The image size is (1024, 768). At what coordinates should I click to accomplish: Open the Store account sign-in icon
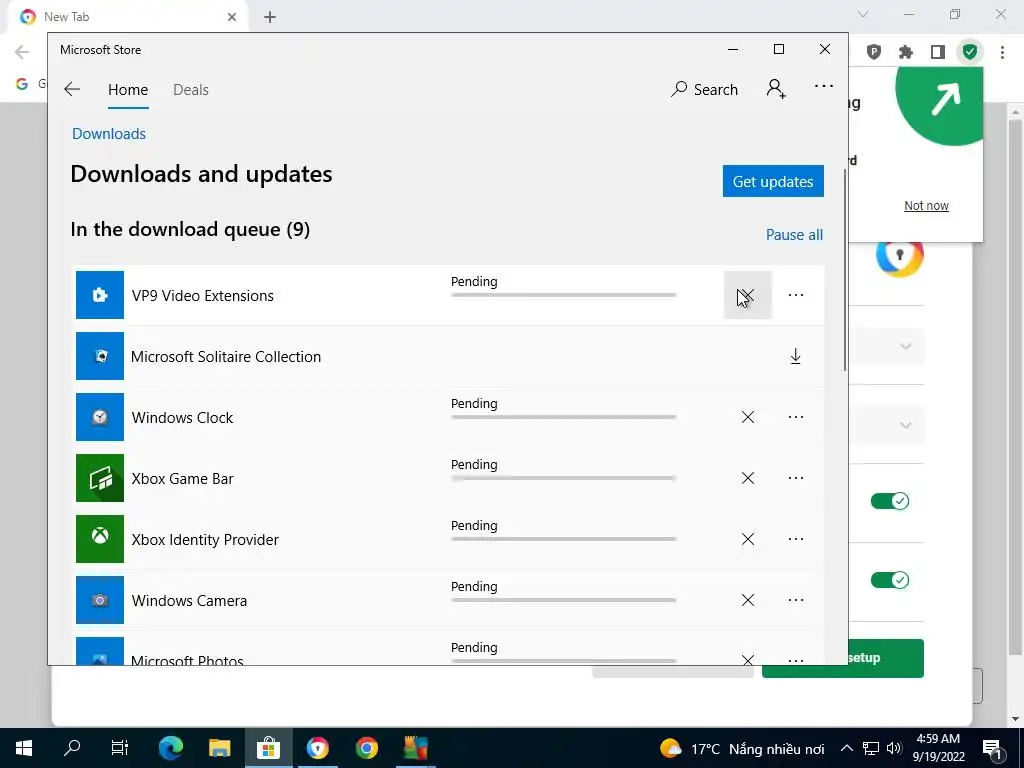coord(776,89)
